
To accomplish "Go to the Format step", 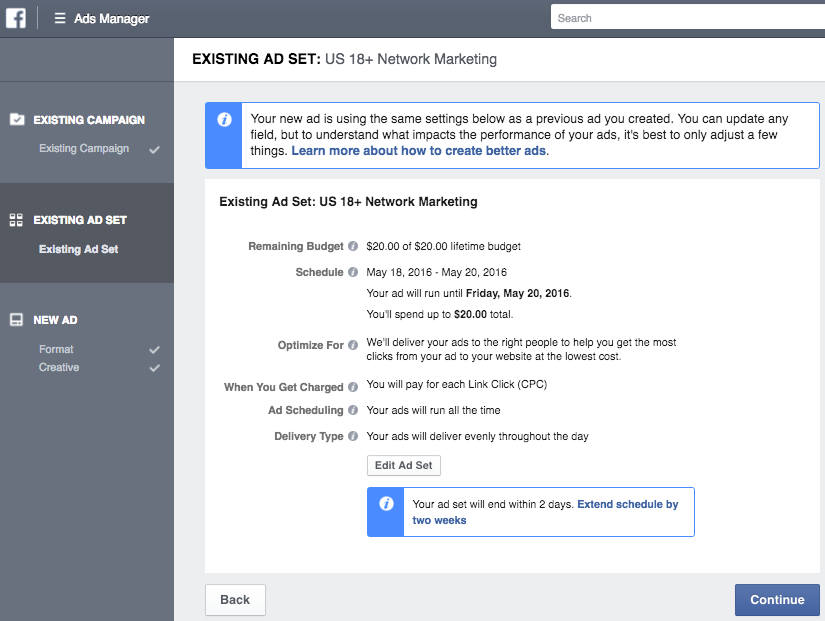I will [x=56, y=349].
